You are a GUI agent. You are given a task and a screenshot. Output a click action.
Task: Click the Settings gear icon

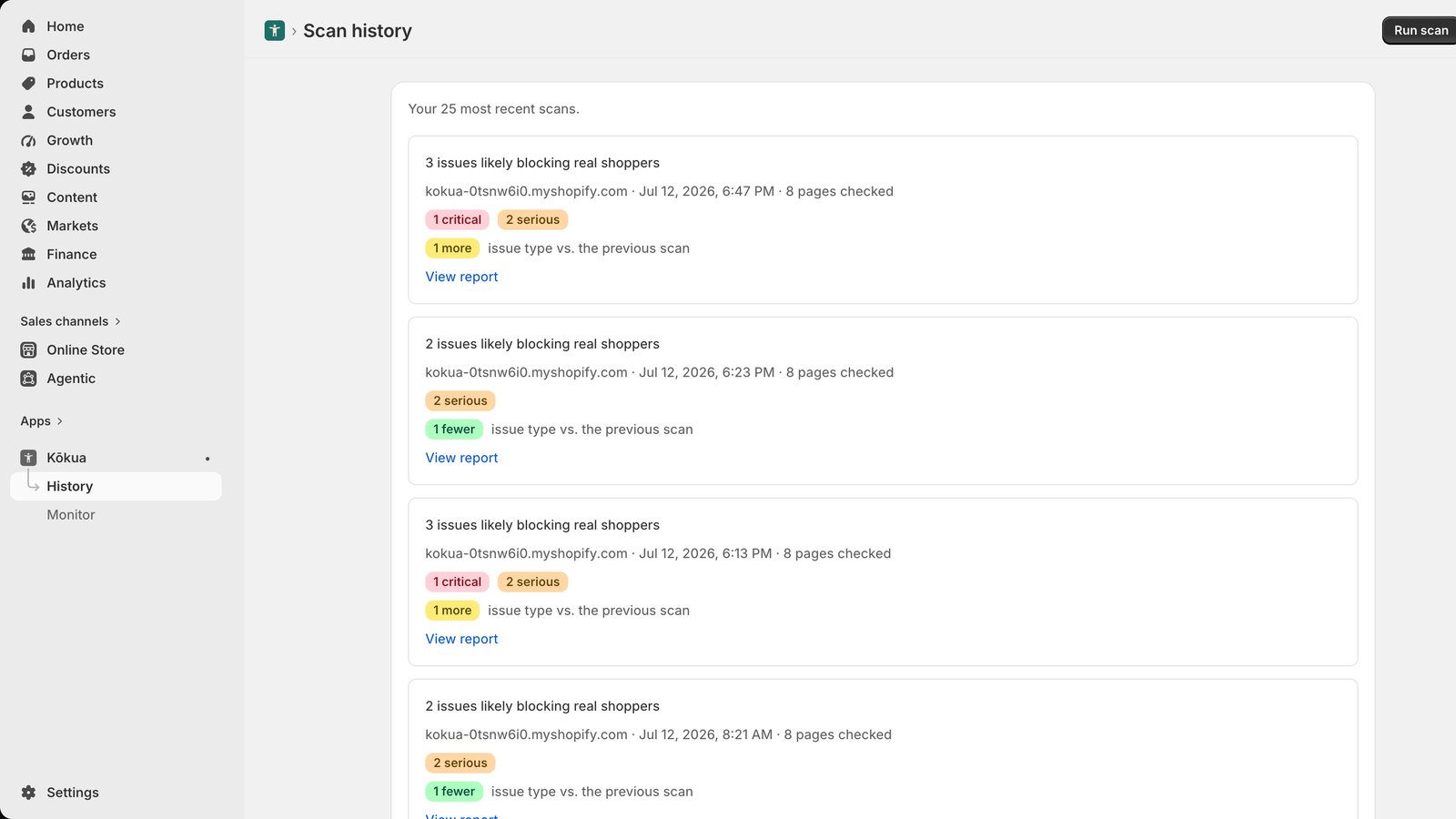click(28, 793)
